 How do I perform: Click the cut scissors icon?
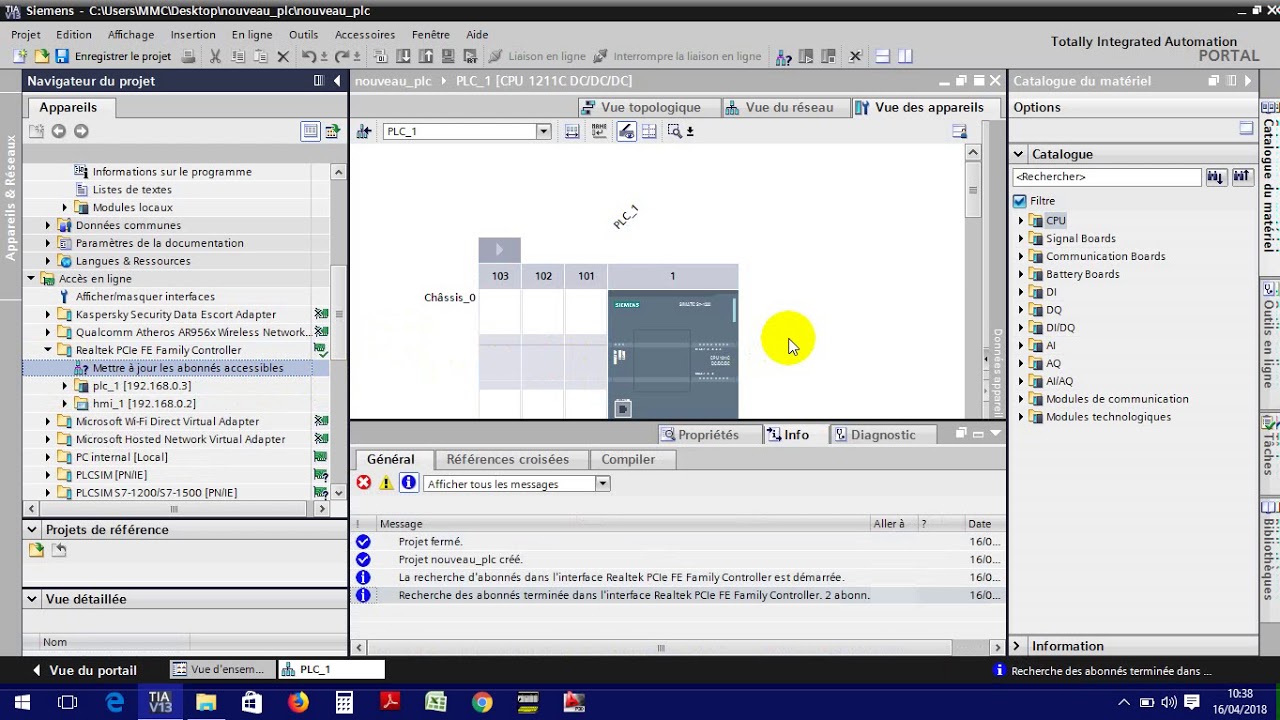pos(215,57)
